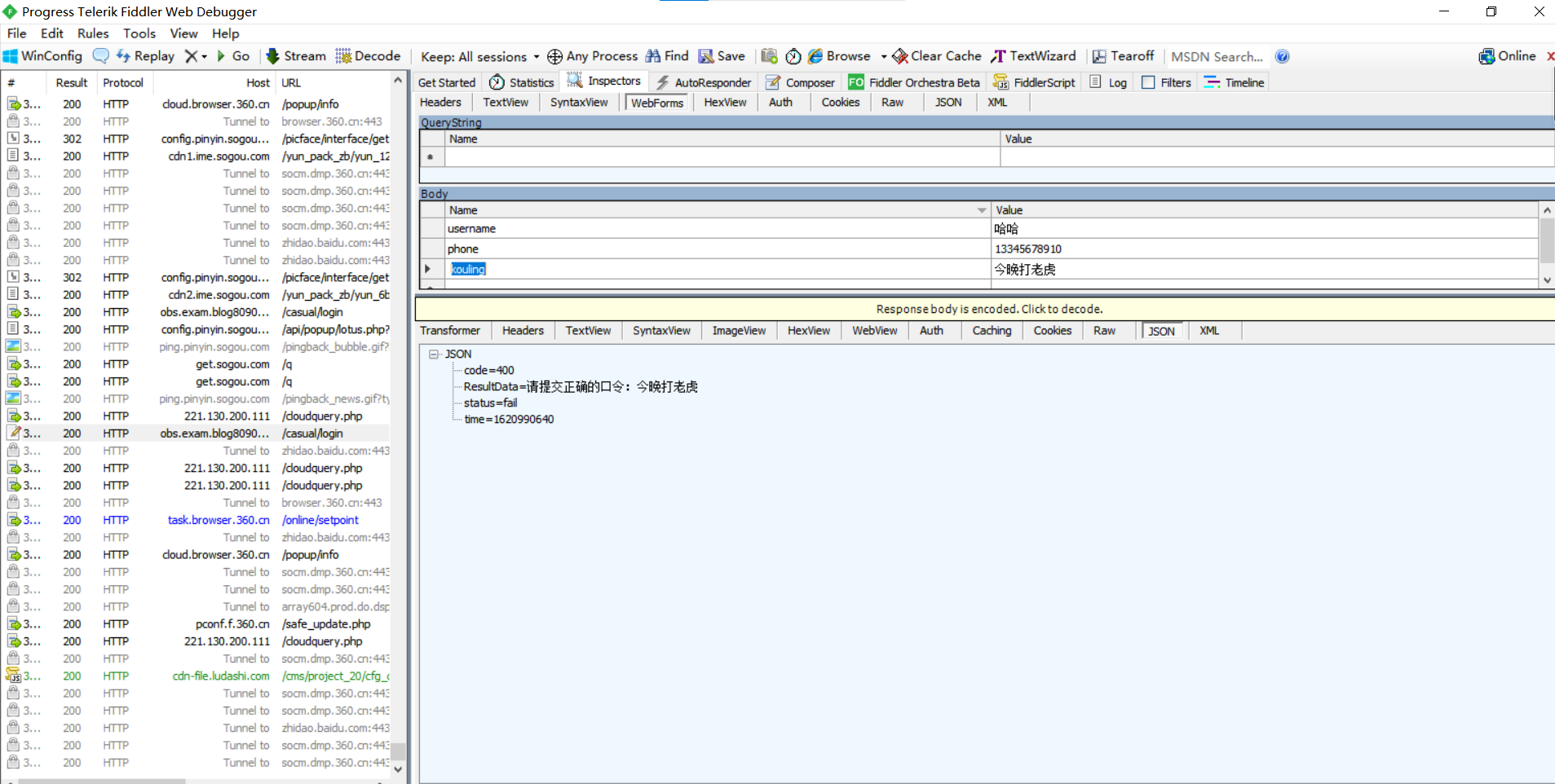Image resolution: width=1555 pixels, height=784 pixels.
Task: Click Browse in the toolbar
Action: (839, 56)
